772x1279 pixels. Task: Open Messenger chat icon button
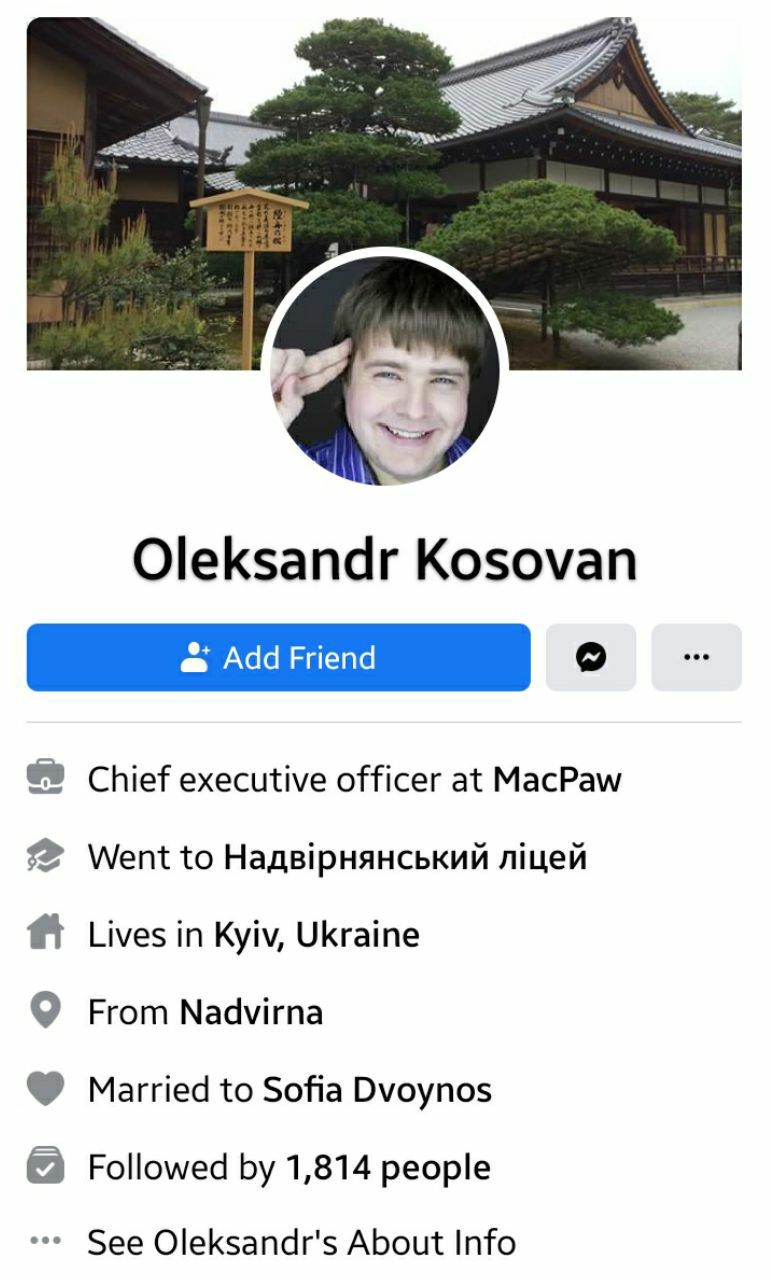[x=590, y=657]
